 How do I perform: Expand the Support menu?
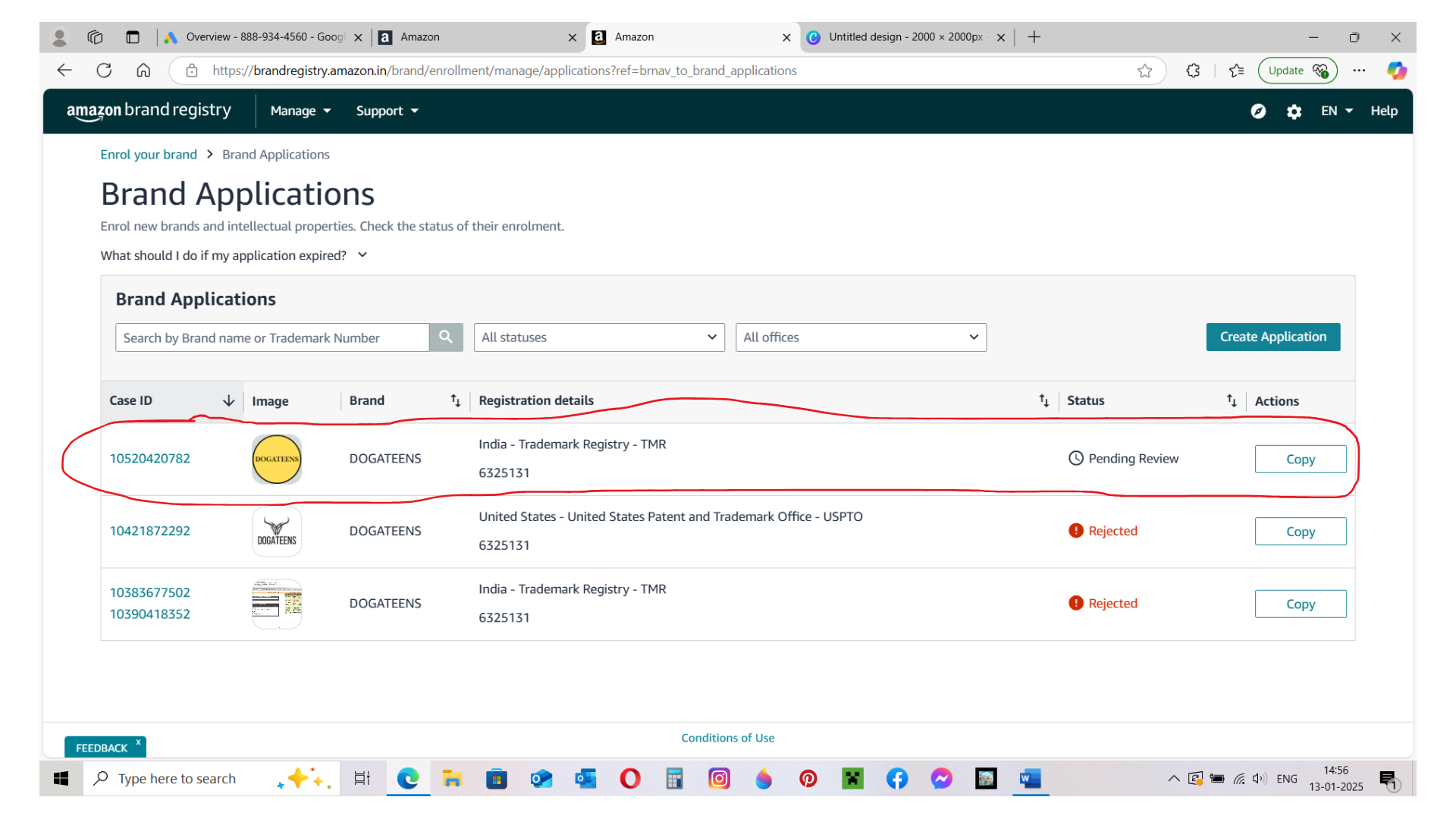click(x=387, y=111)
